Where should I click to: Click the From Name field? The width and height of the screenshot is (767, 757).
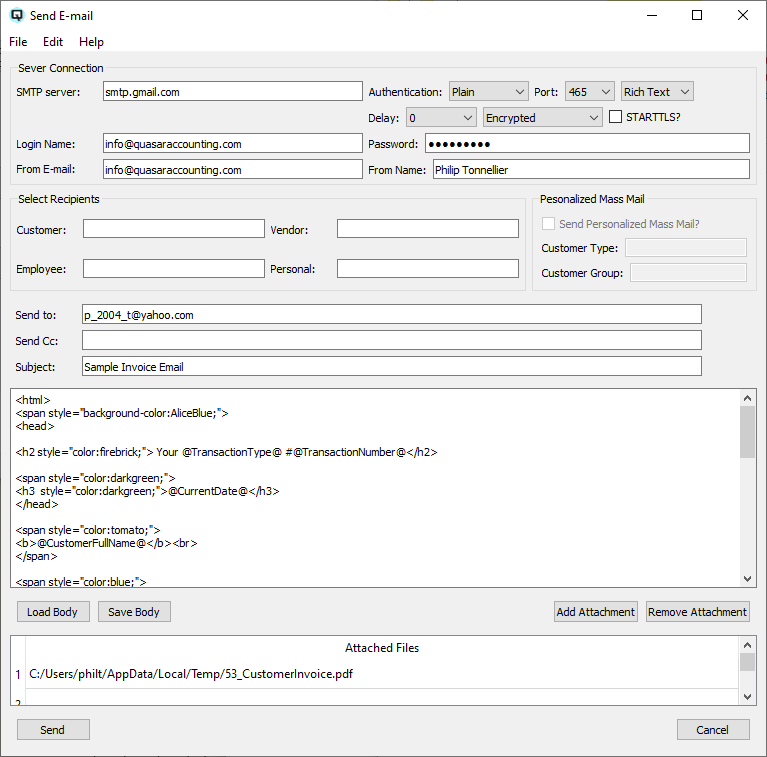click(x=591, y=169)
